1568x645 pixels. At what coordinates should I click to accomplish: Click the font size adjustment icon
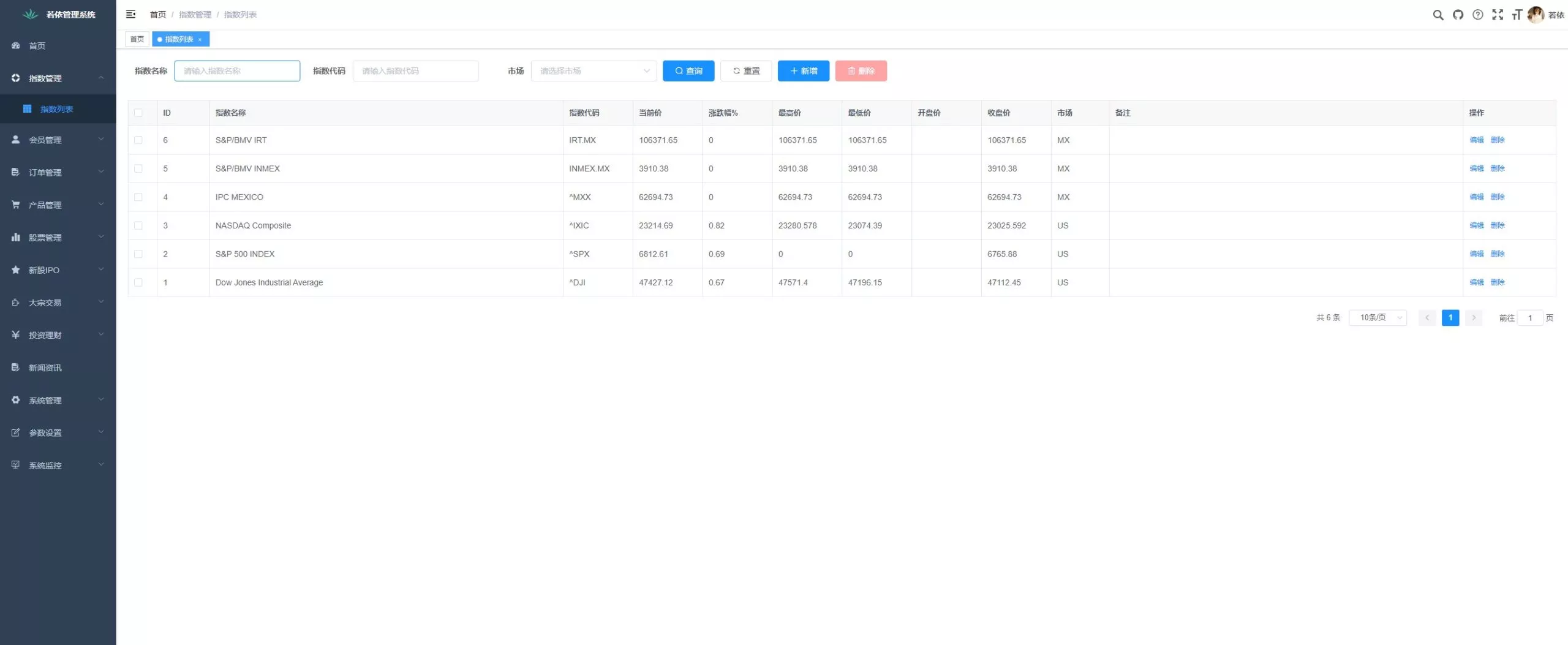(x=1517, y=15)
